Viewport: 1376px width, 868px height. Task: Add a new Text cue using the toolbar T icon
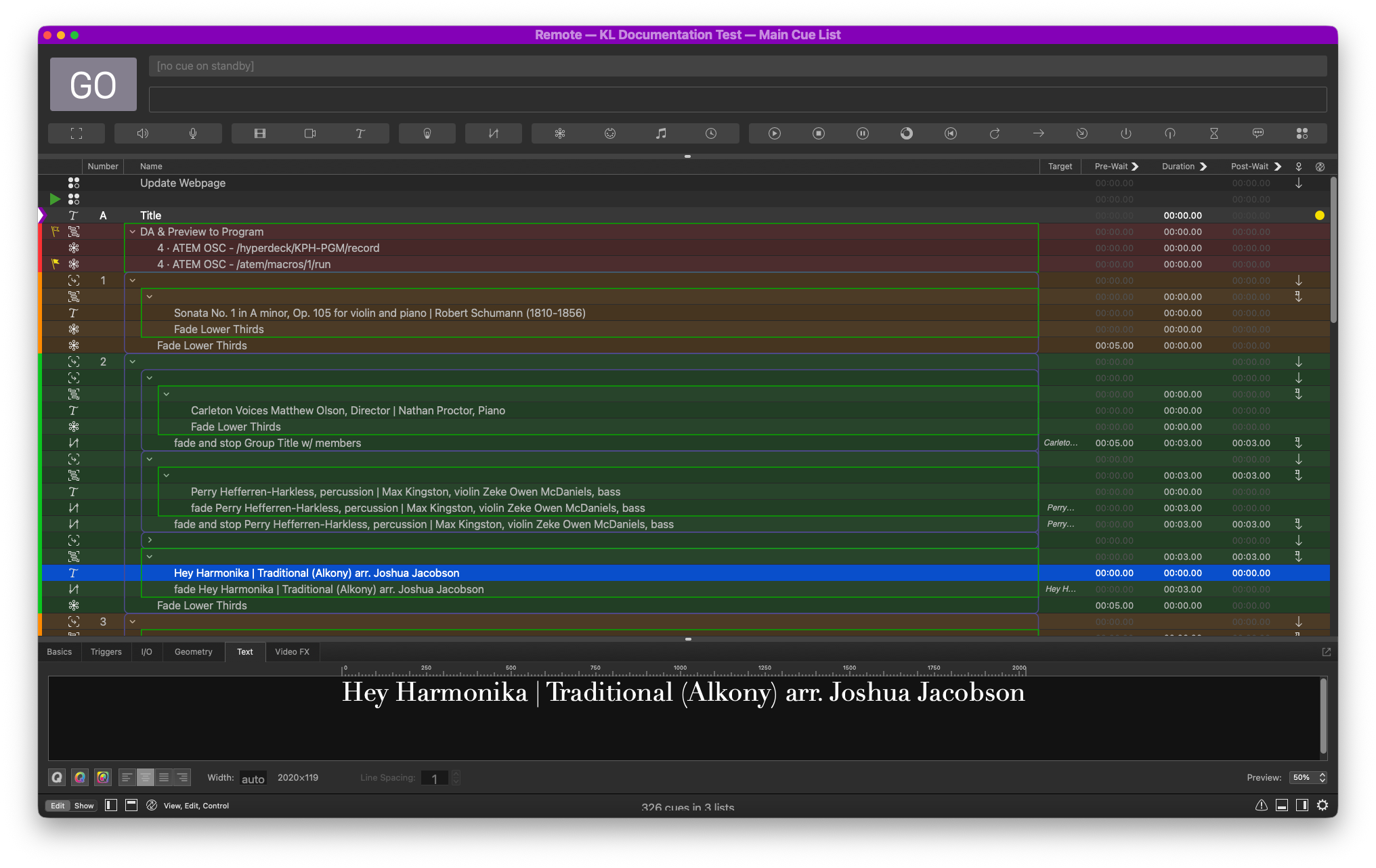coord(360,133)
